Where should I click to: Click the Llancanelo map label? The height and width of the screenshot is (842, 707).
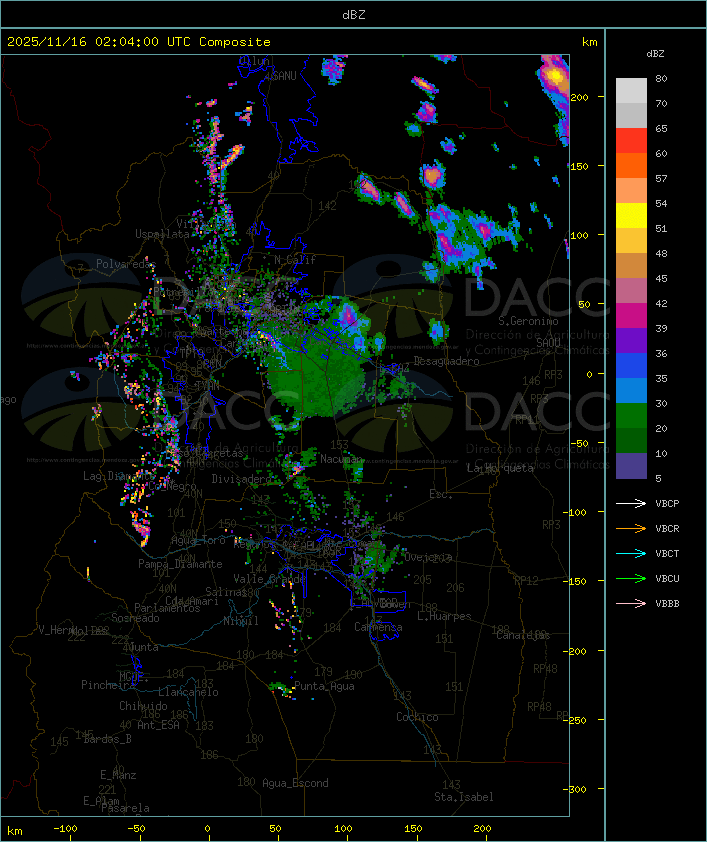click(x=188, y=692)
